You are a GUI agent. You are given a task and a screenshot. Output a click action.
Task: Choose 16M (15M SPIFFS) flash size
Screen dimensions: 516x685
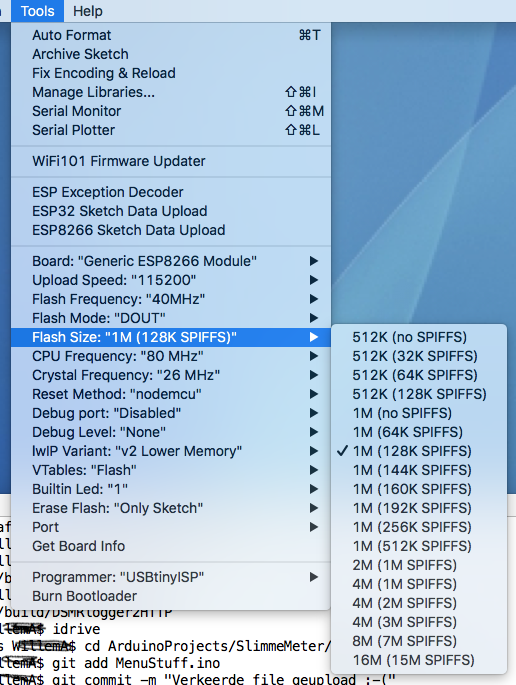419,660
